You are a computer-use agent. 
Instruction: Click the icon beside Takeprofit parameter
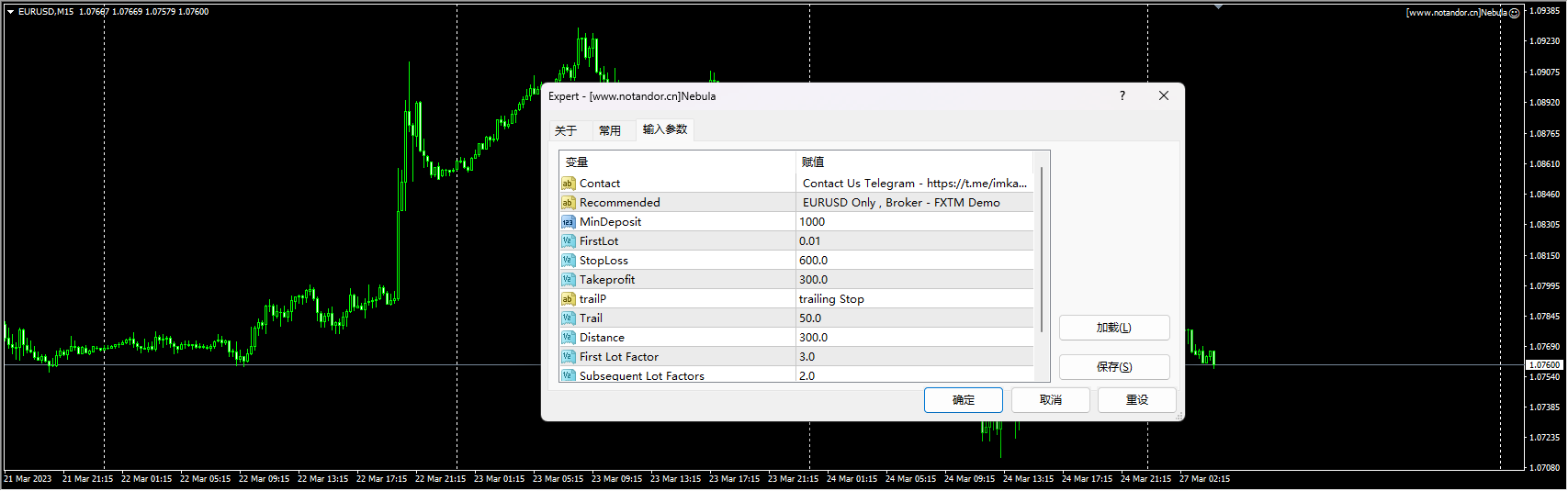tap(568, 280)
